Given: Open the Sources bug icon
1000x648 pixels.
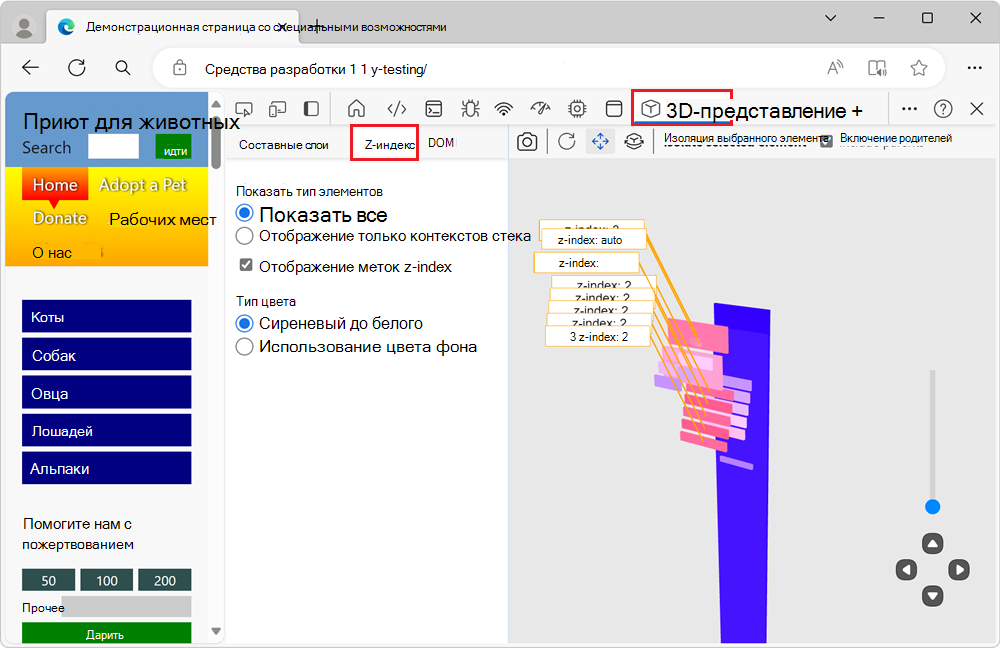Looking at the screenshot, I should (x=470, y=109).
